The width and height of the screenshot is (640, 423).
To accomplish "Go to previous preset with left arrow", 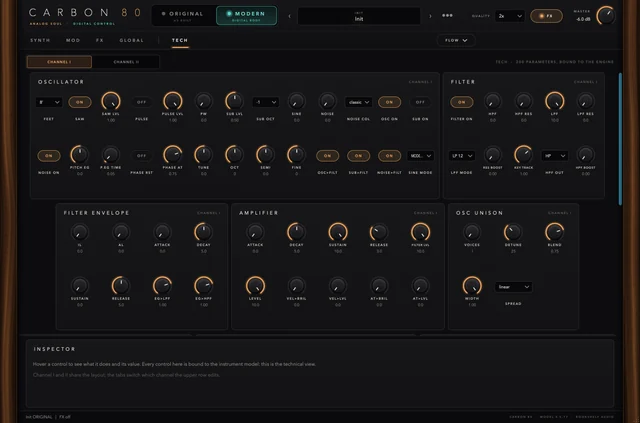I will click(x=290, y=16).
